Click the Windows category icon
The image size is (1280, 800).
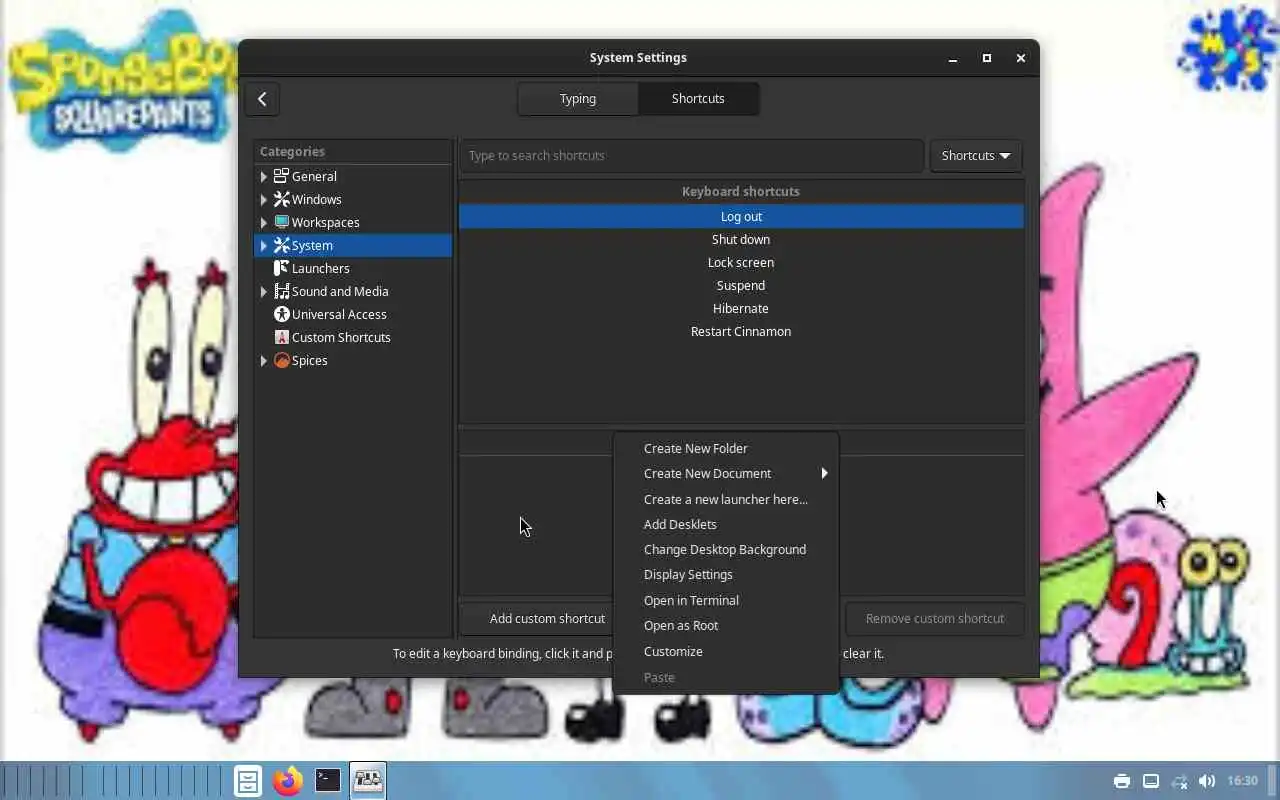pos(282,199)
